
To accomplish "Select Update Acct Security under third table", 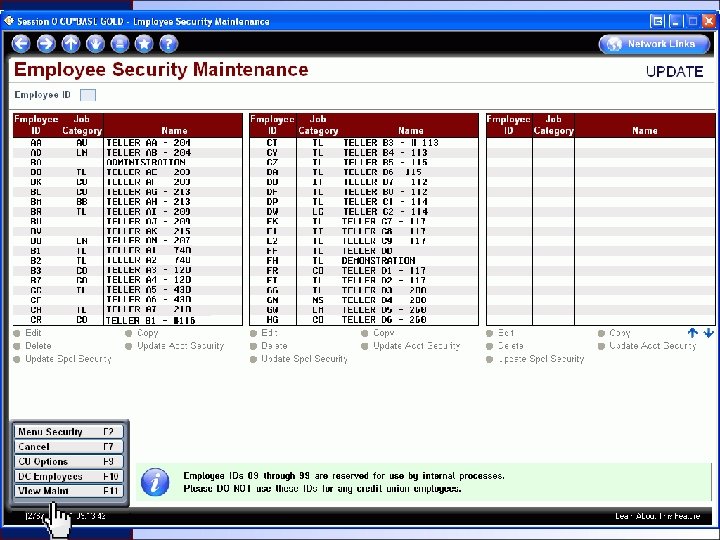I will click(x=647, y=346).
